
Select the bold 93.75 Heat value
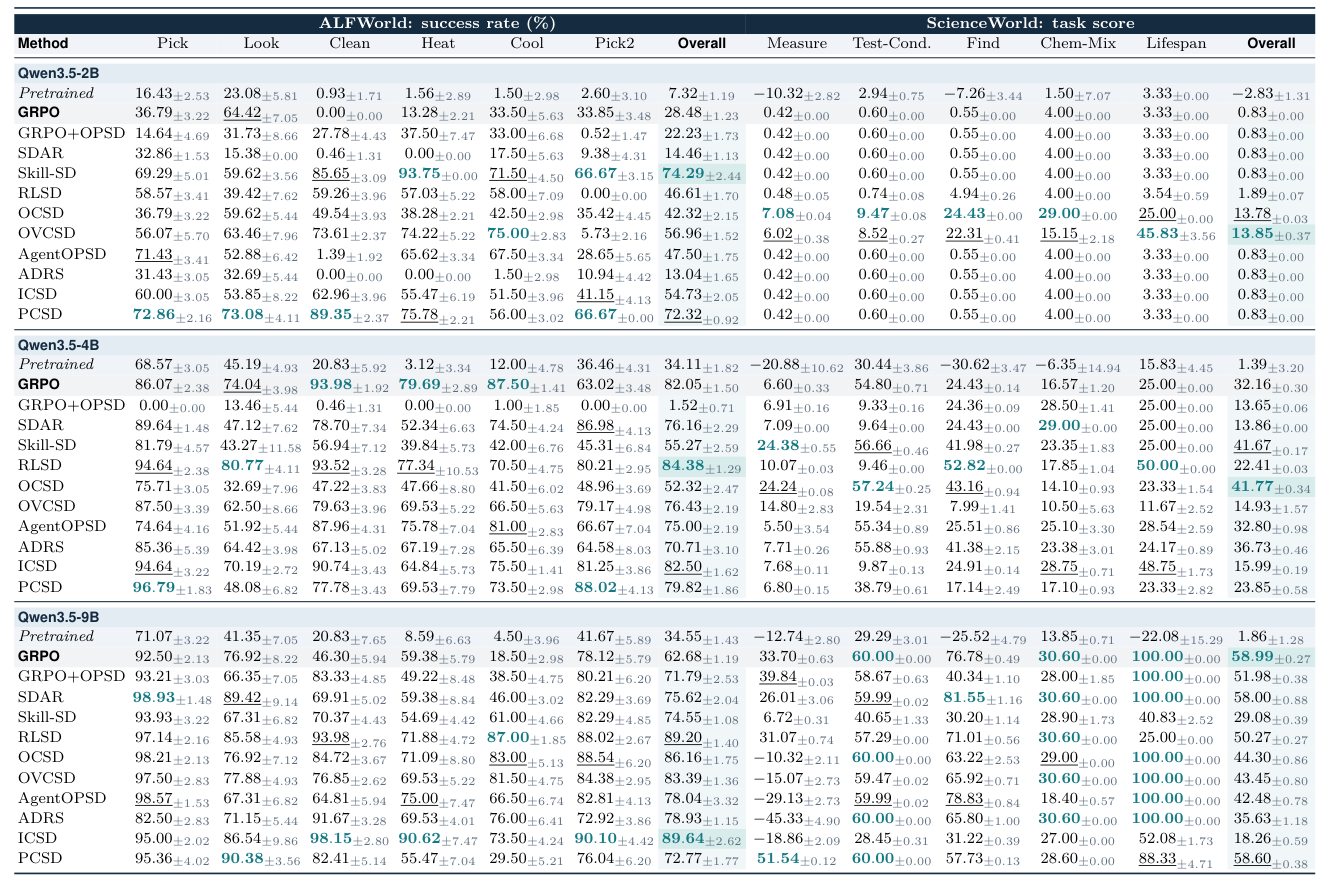pos(438,174)
